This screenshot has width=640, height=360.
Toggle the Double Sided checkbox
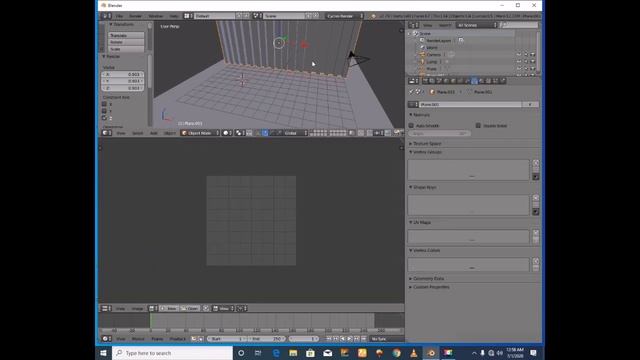click(478, 126)
